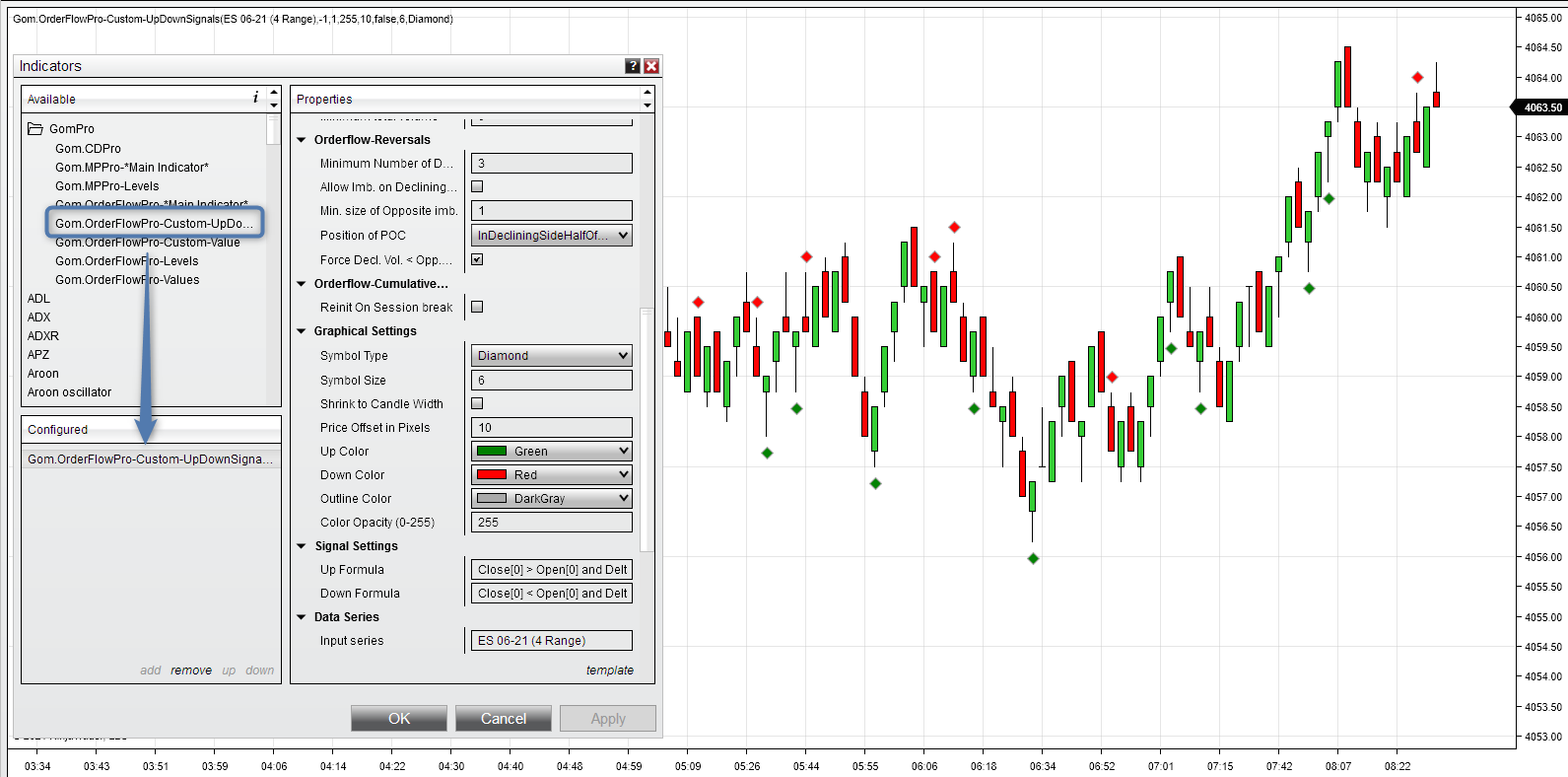
Task: Click the Price Offset in Pixels field
Action: [x=551, y=428]
